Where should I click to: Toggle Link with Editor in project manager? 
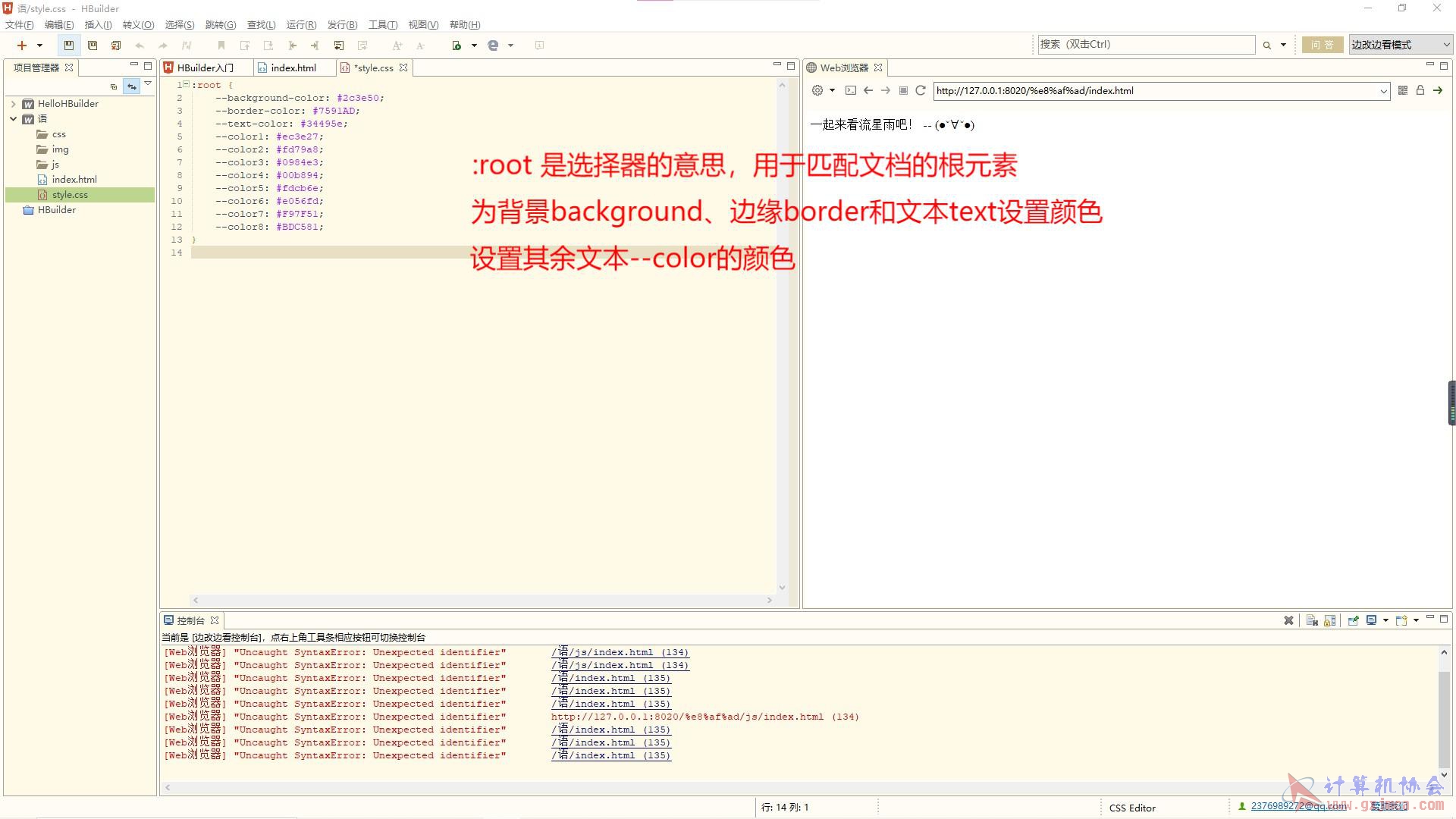(x=132, y=86)
